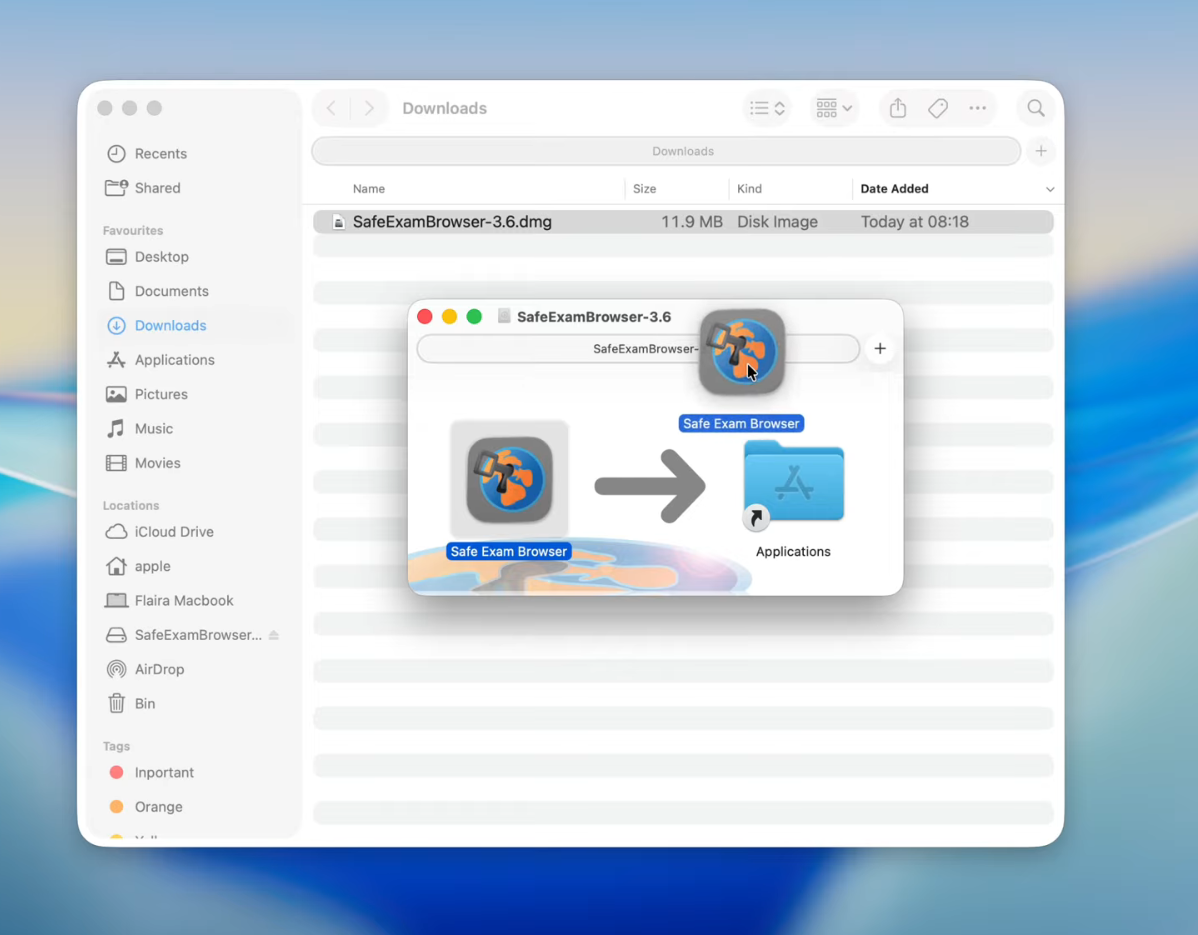Select the Safe Exam Browser app icon in the disk image window

(x=510, y=480)
